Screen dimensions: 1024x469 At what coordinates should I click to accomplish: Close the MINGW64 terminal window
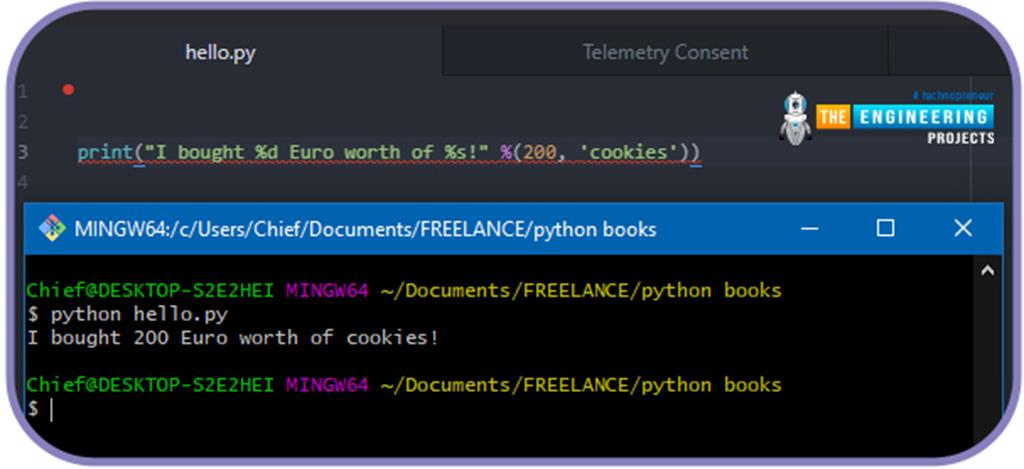(962, 229)
